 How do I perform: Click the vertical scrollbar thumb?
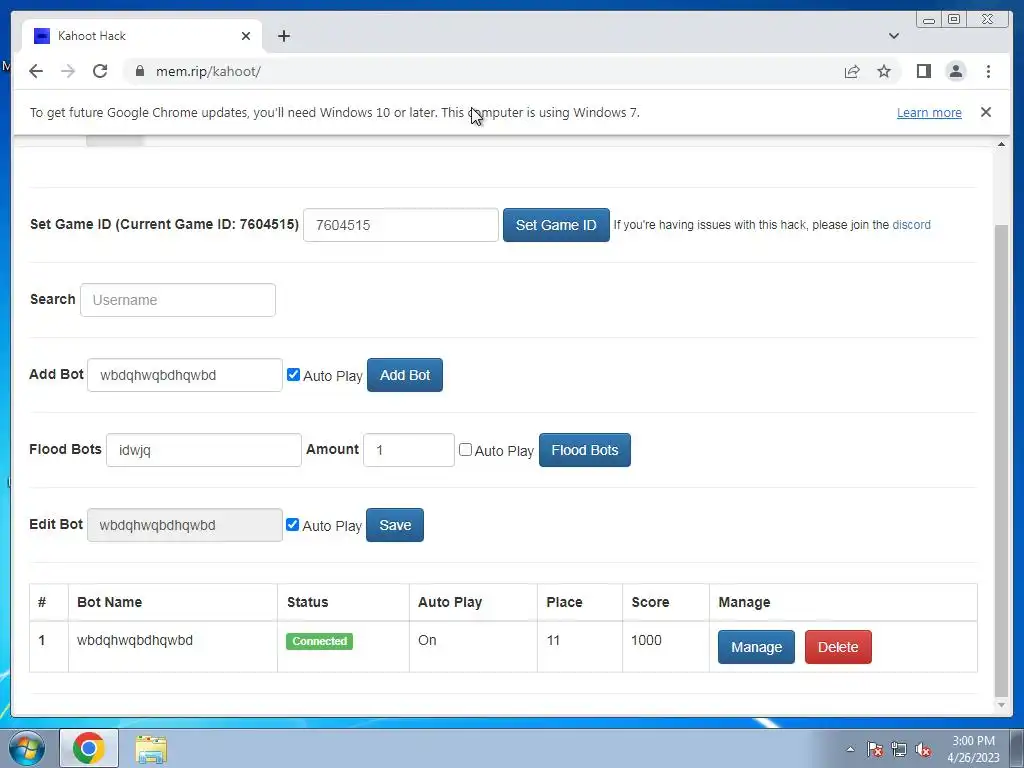[1001, 460]
